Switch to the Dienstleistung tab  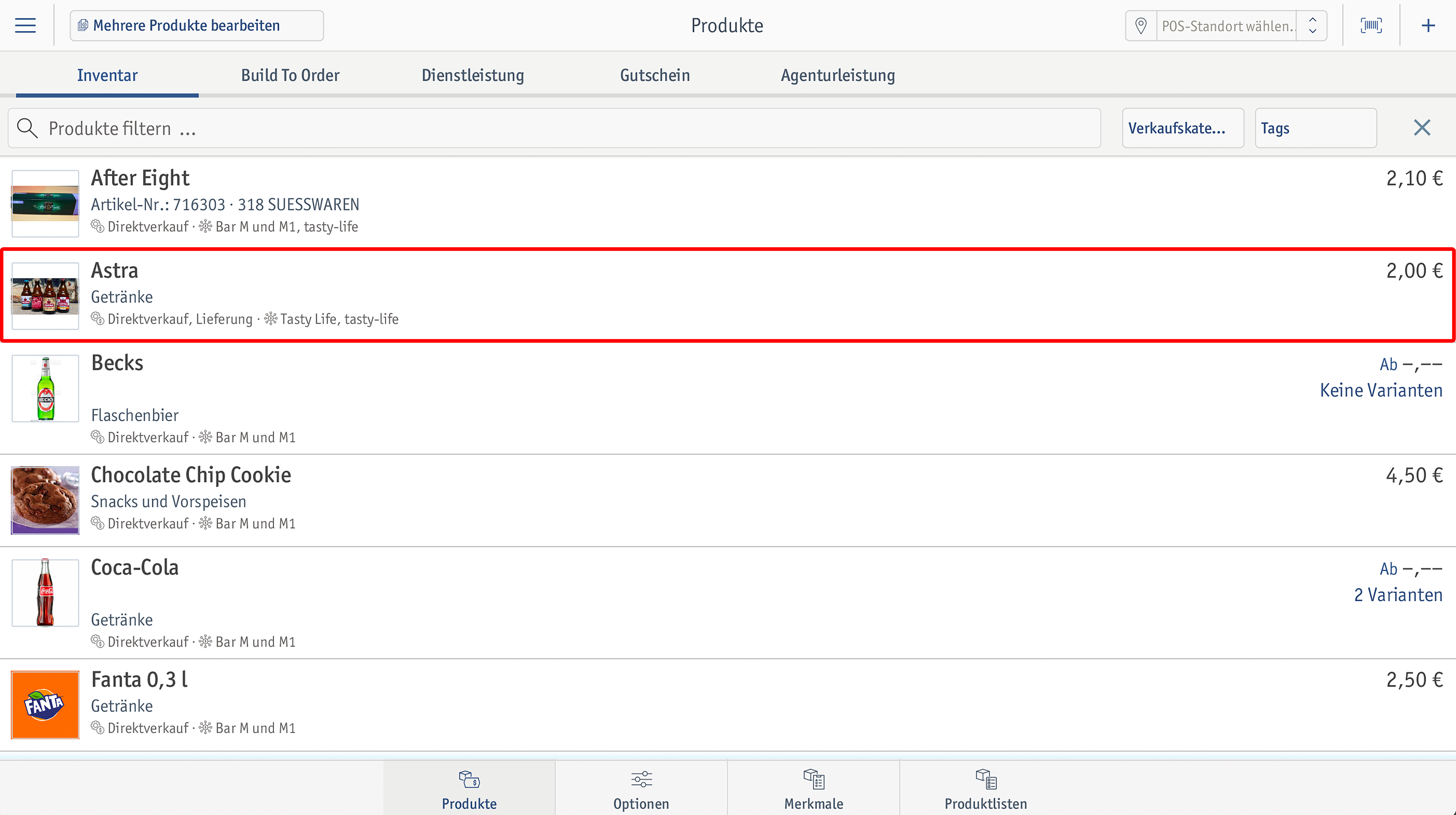(x=473, y=75)
